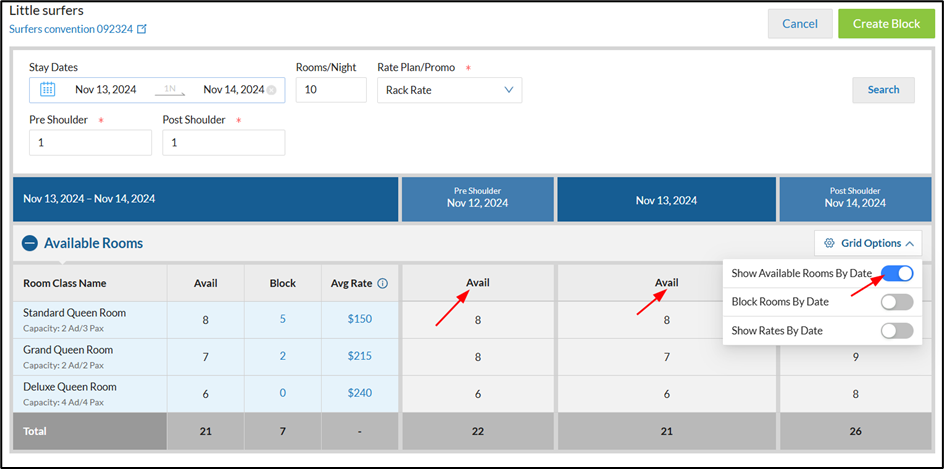Screen dimensions: 944x469
Task: Click the $240 average rate
Action: tap(359, 393)
